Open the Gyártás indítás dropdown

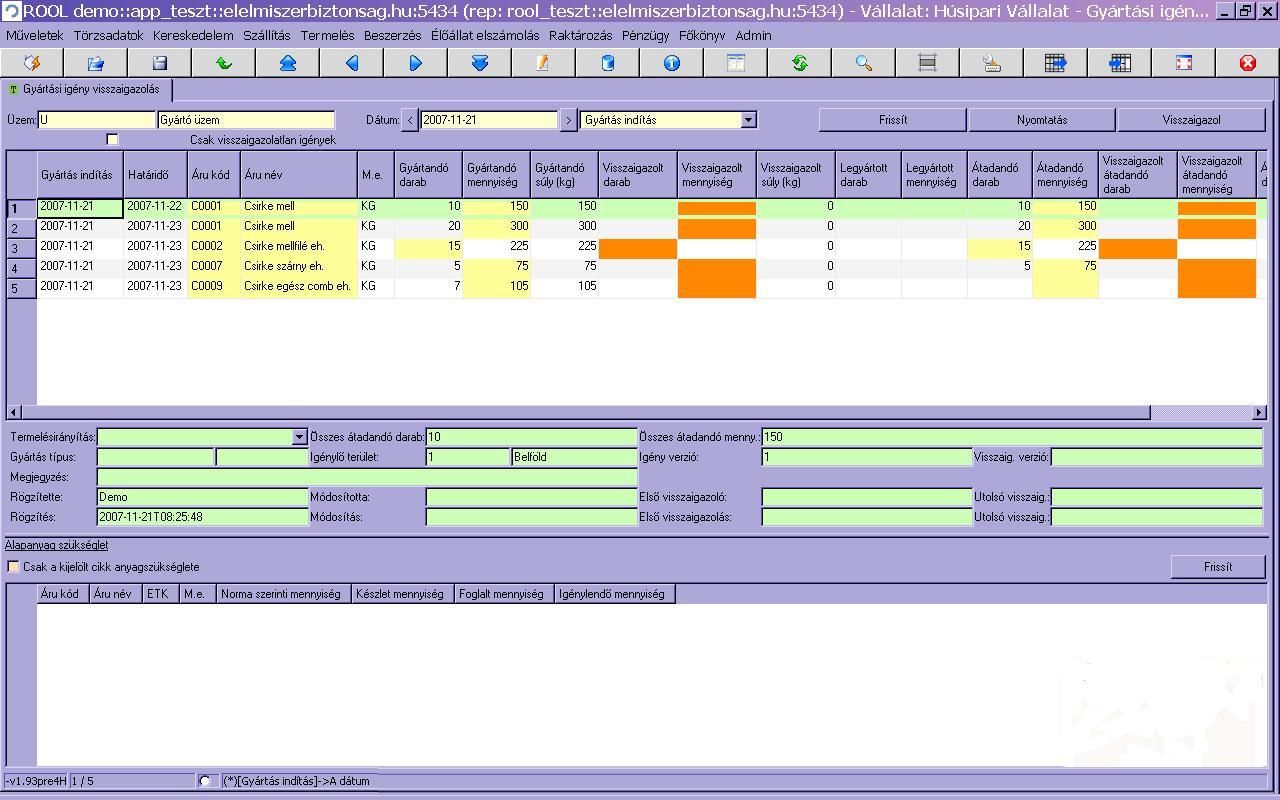coord(748,120)
